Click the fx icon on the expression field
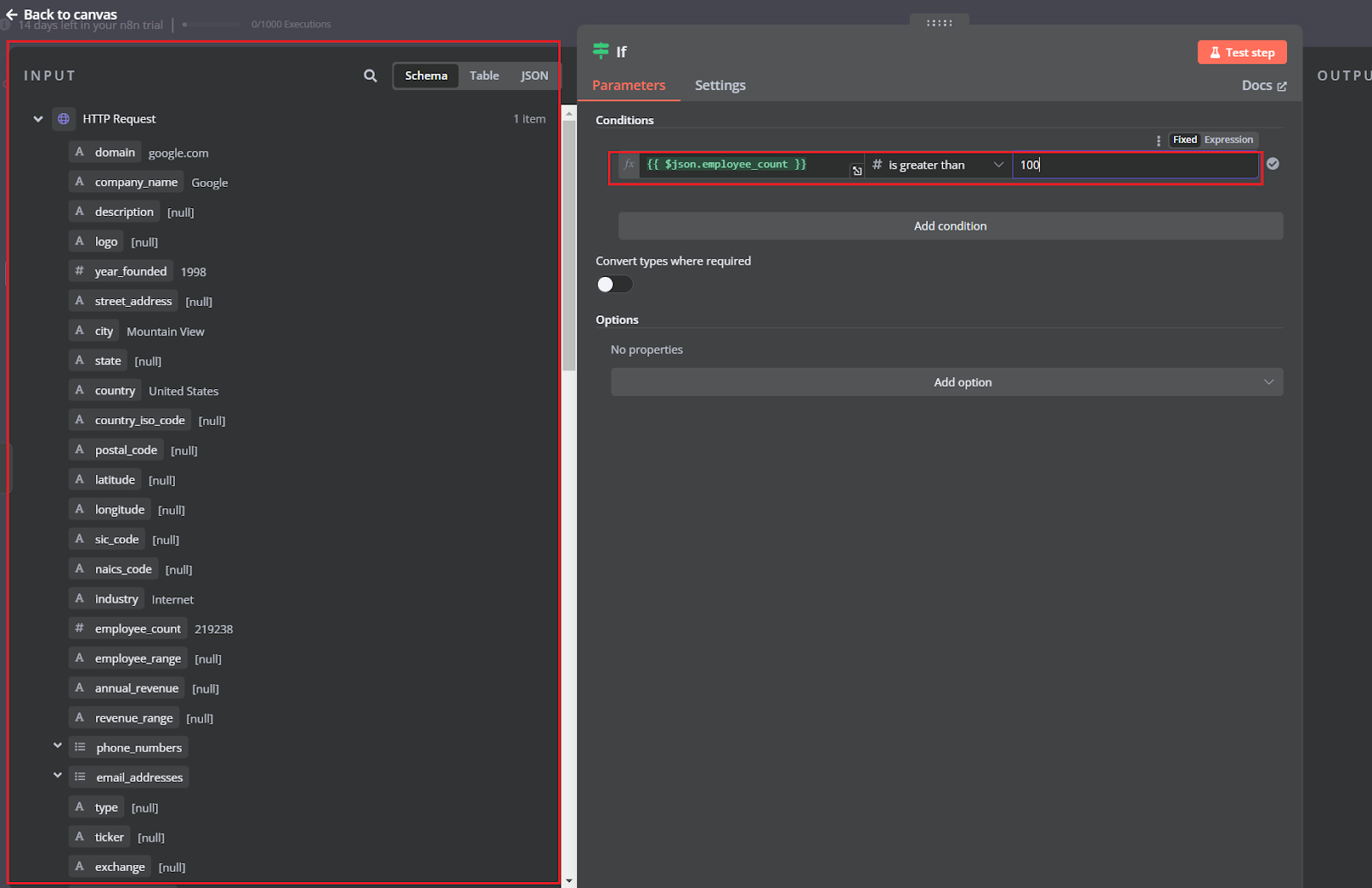 coord(629,165)
